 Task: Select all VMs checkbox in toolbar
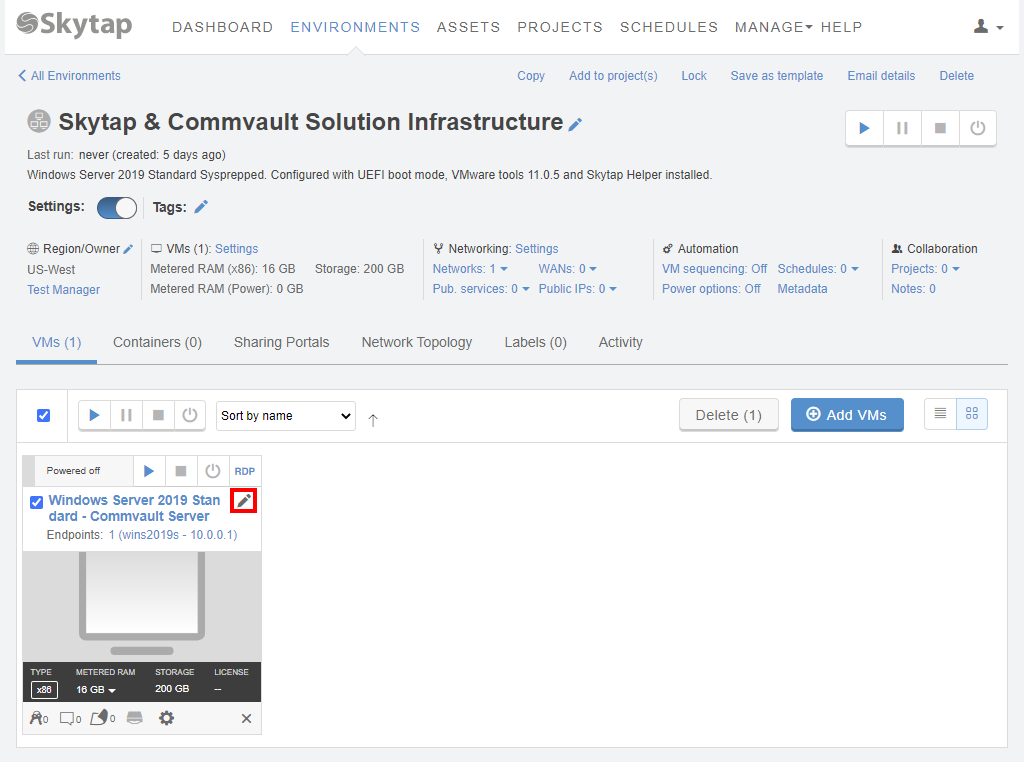click(44, 415)
